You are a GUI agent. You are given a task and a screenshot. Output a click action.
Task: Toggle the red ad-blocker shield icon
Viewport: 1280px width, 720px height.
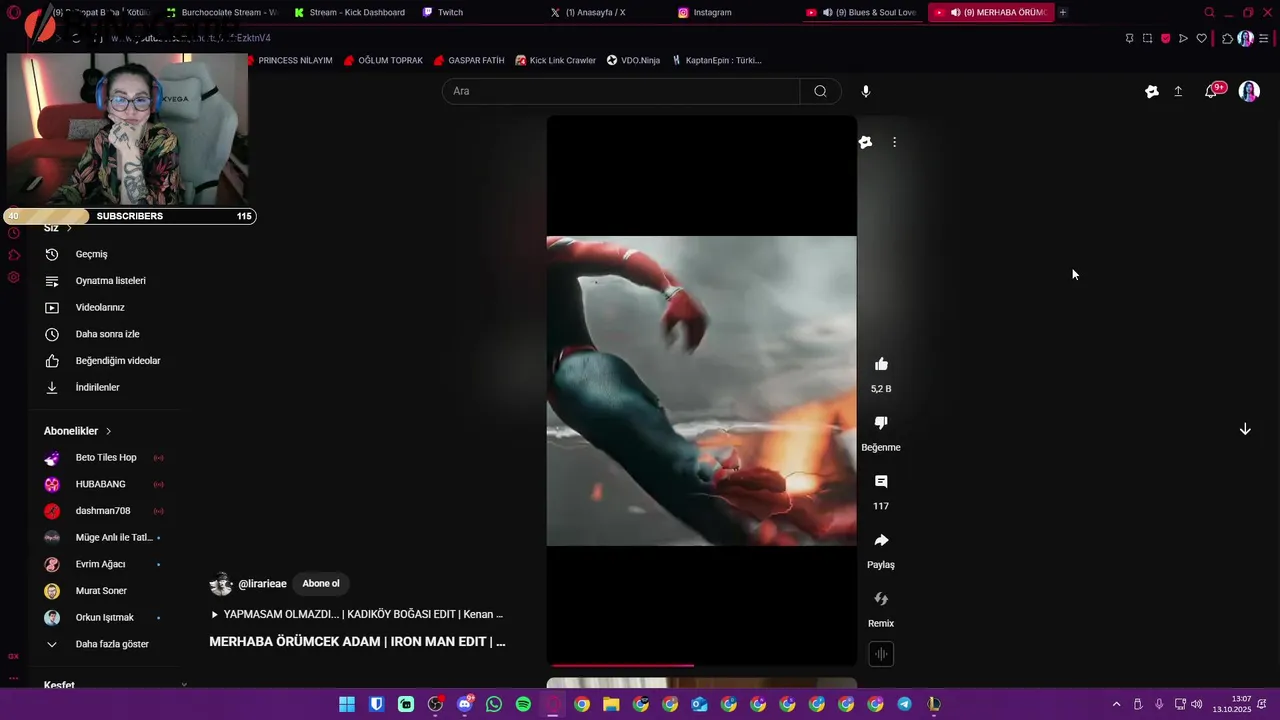pyautogui.click(x=1165, y=39)
